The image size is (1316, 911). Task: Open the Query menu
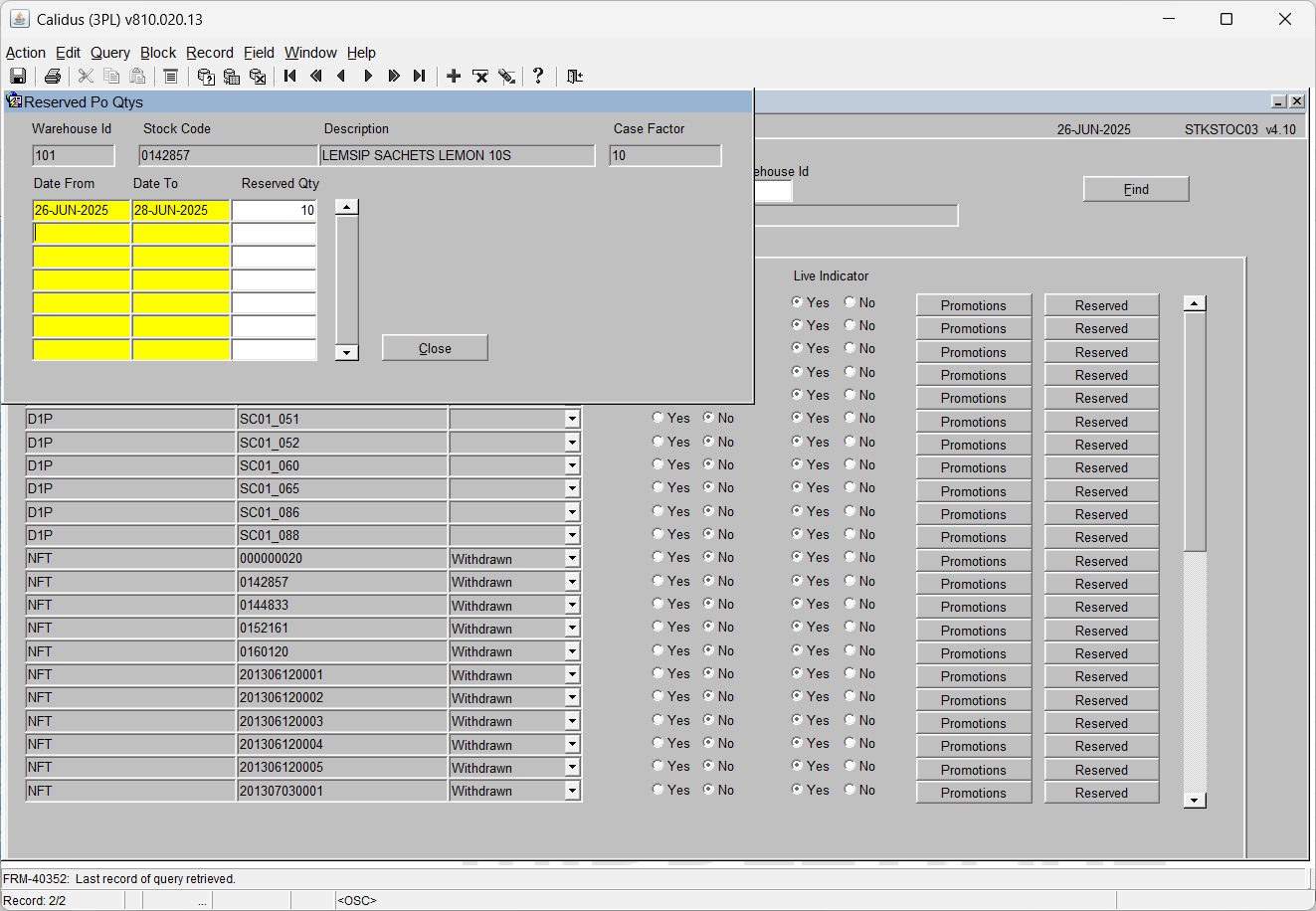[110, 53]
